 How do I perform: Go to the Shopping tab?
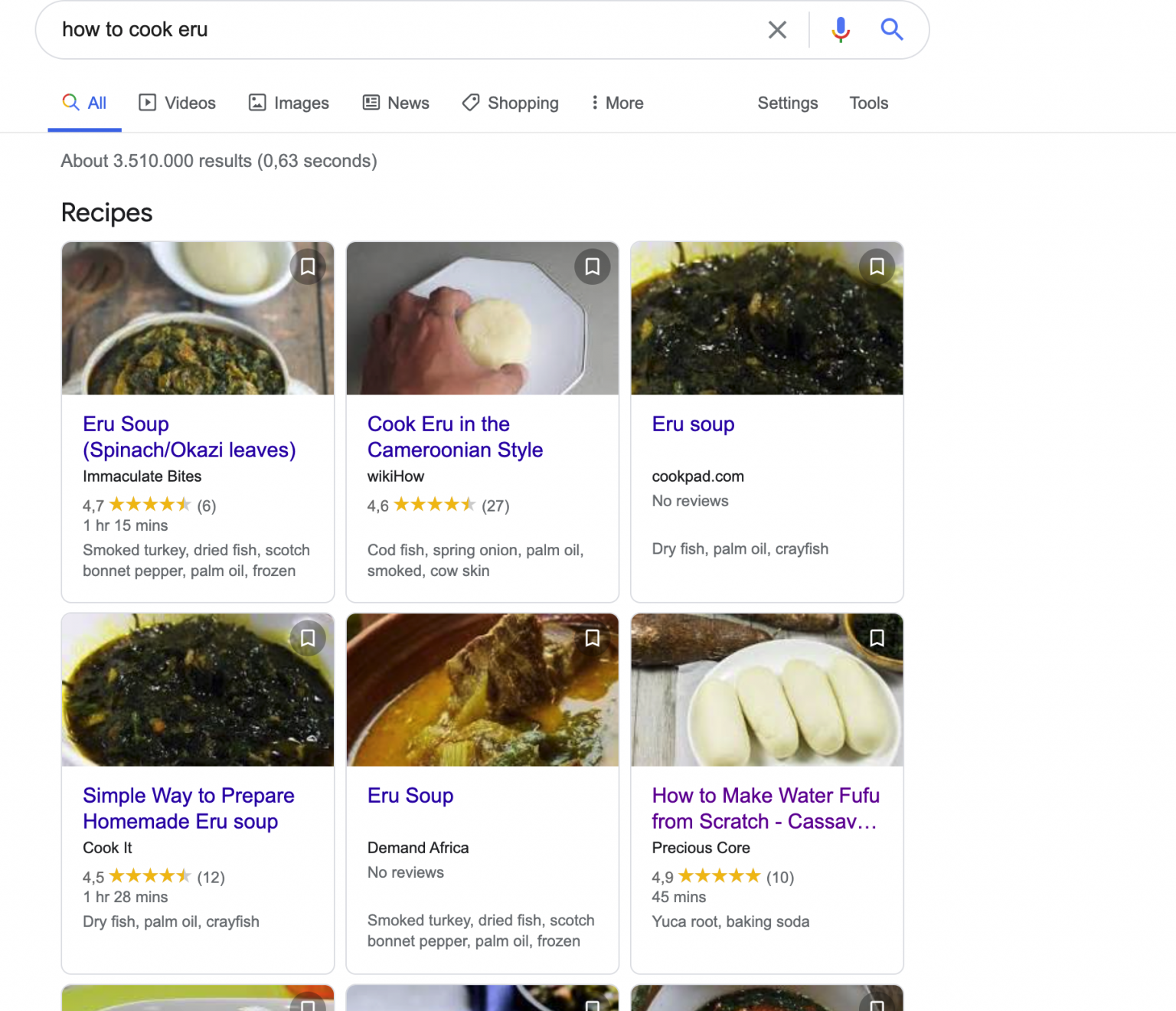point(511,103)
